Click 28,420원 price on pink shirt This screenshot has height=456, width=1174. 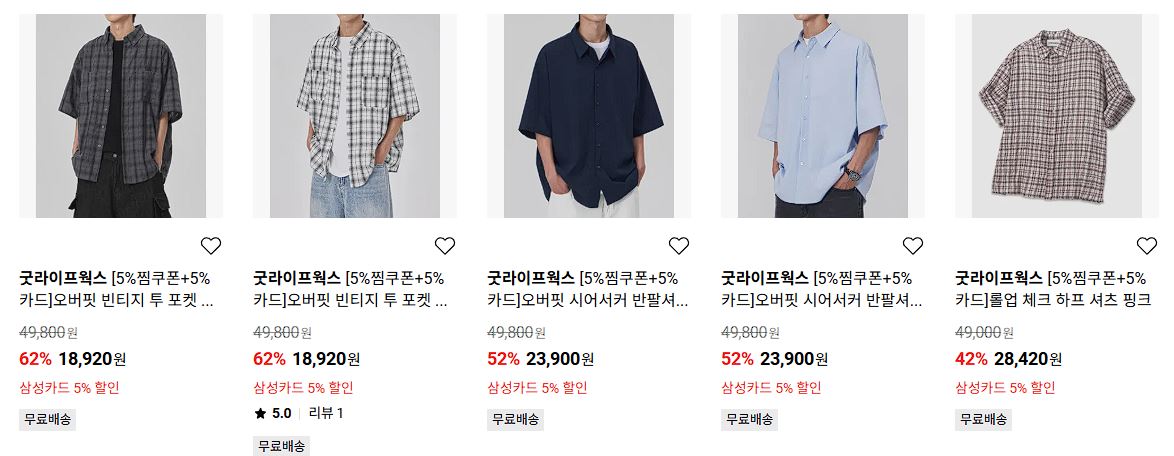(1028, 359)
